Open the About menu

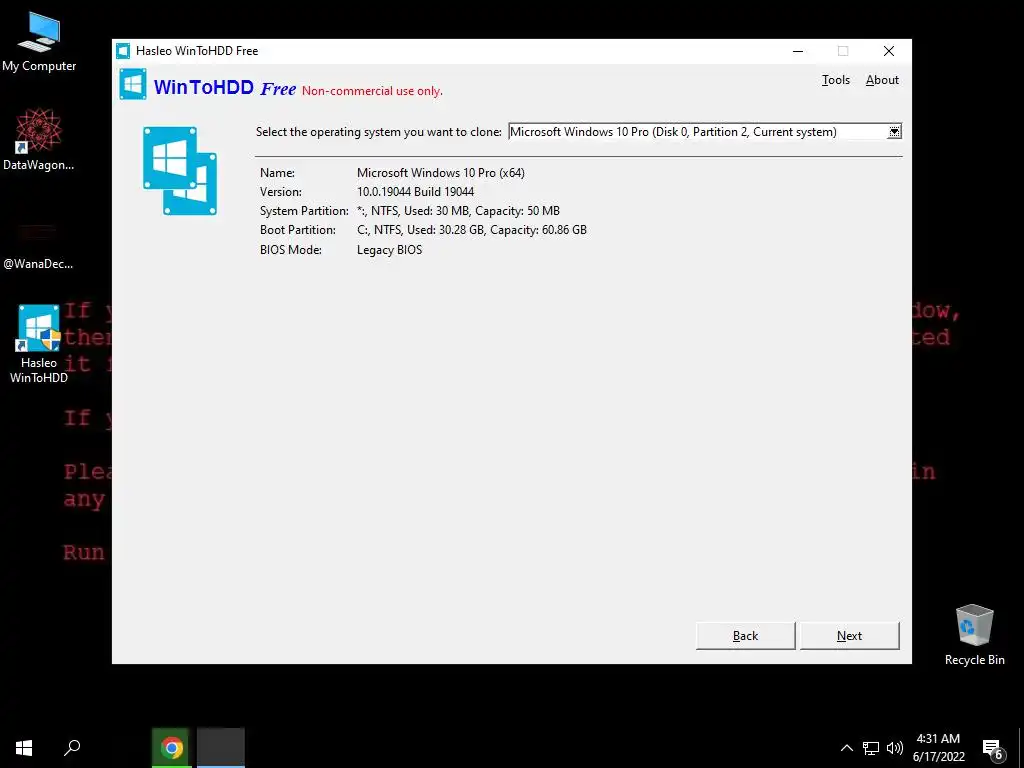(882, 80)
